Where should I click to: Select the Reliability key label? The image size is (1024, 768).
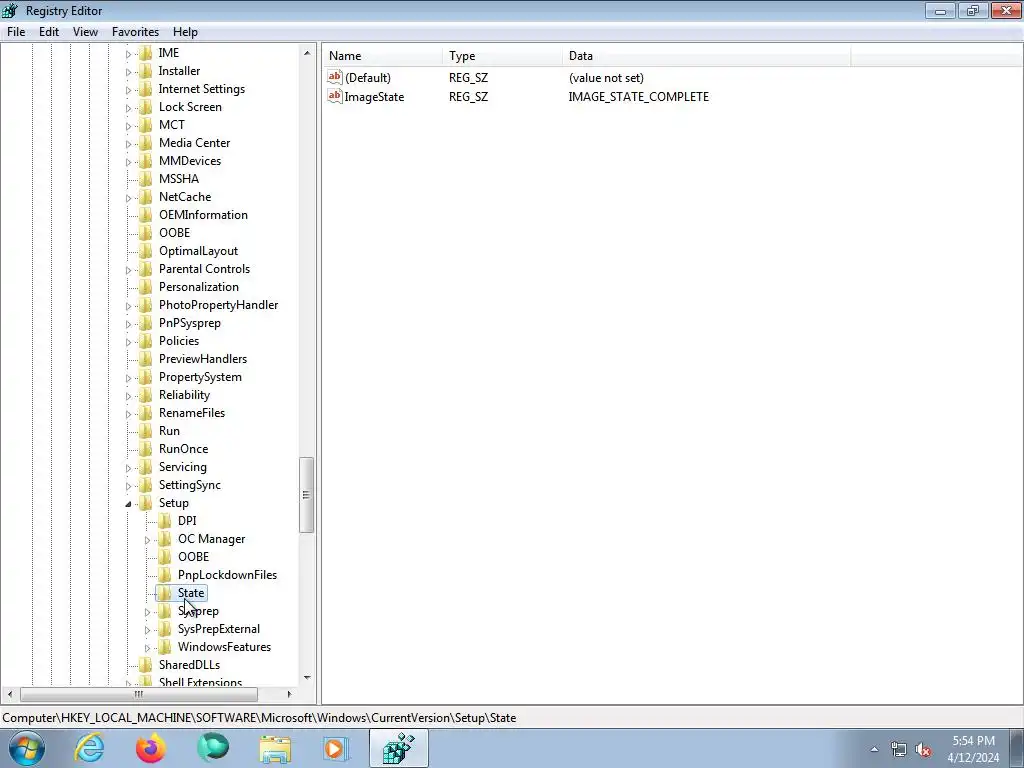184,394
